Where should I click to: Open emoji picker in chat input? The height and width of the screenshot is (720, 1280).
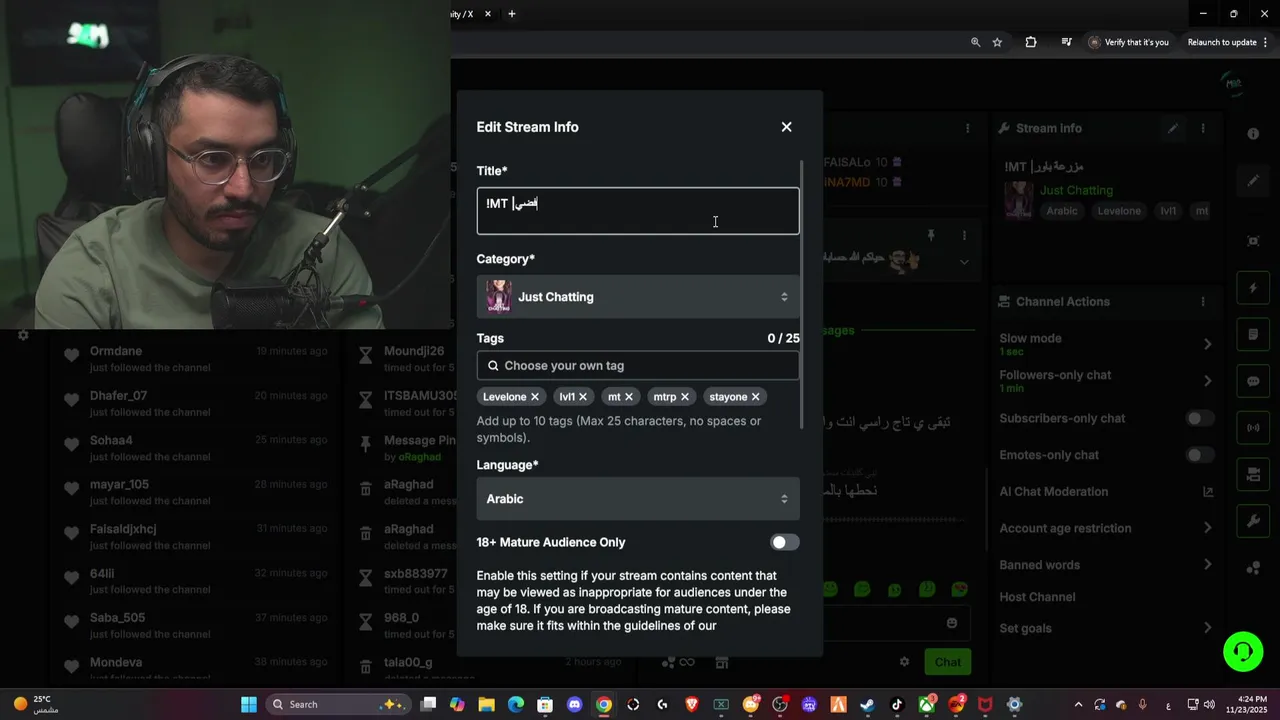952,623
